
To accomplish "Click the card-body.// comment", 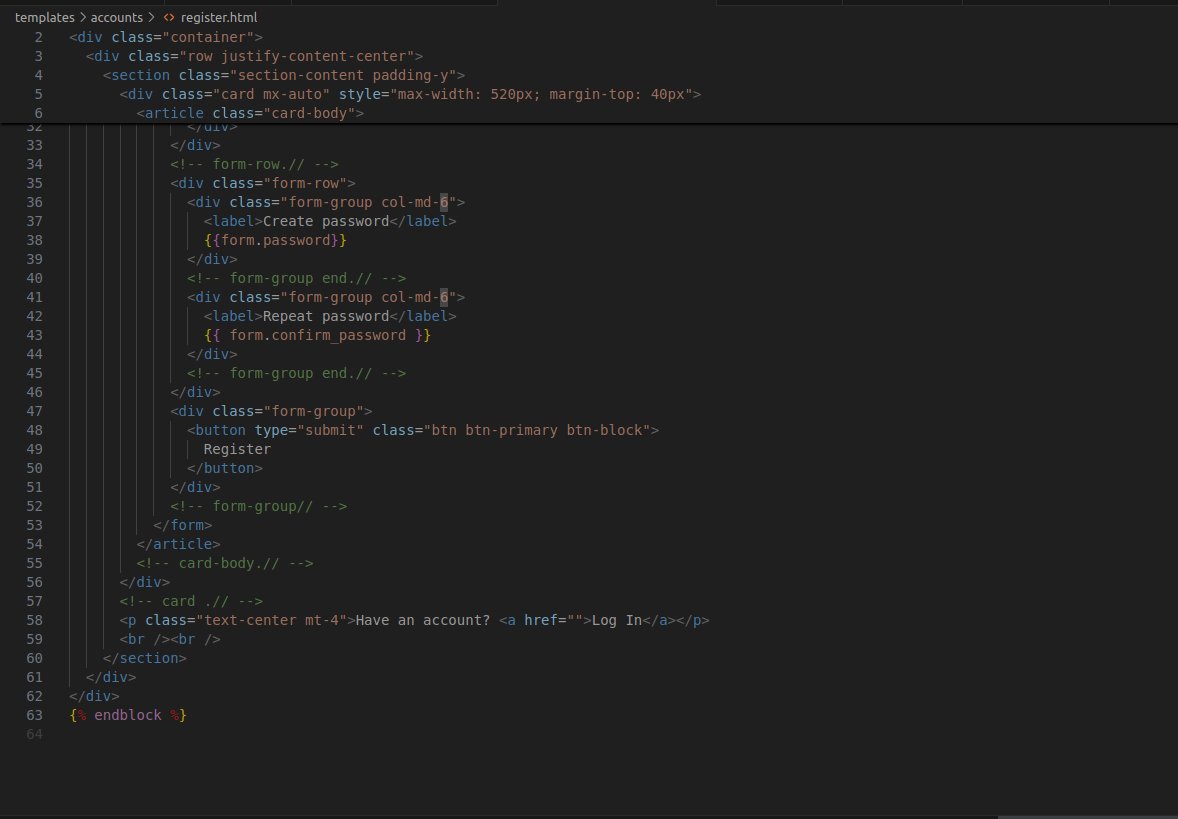I will [225, 563].
